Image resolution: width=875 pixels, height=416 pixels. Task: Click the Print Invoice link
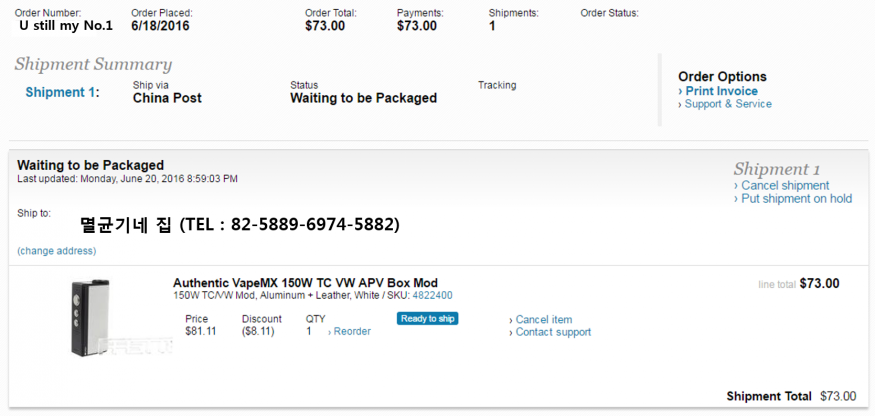[721, 91]
